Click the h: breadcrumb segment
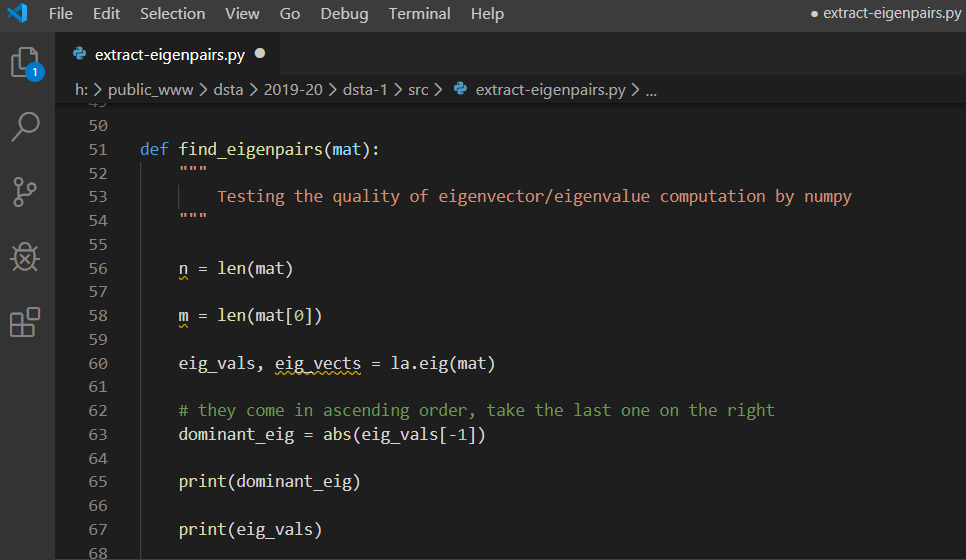Viewport: 966px width, 560px height. (x=81, y=90)
